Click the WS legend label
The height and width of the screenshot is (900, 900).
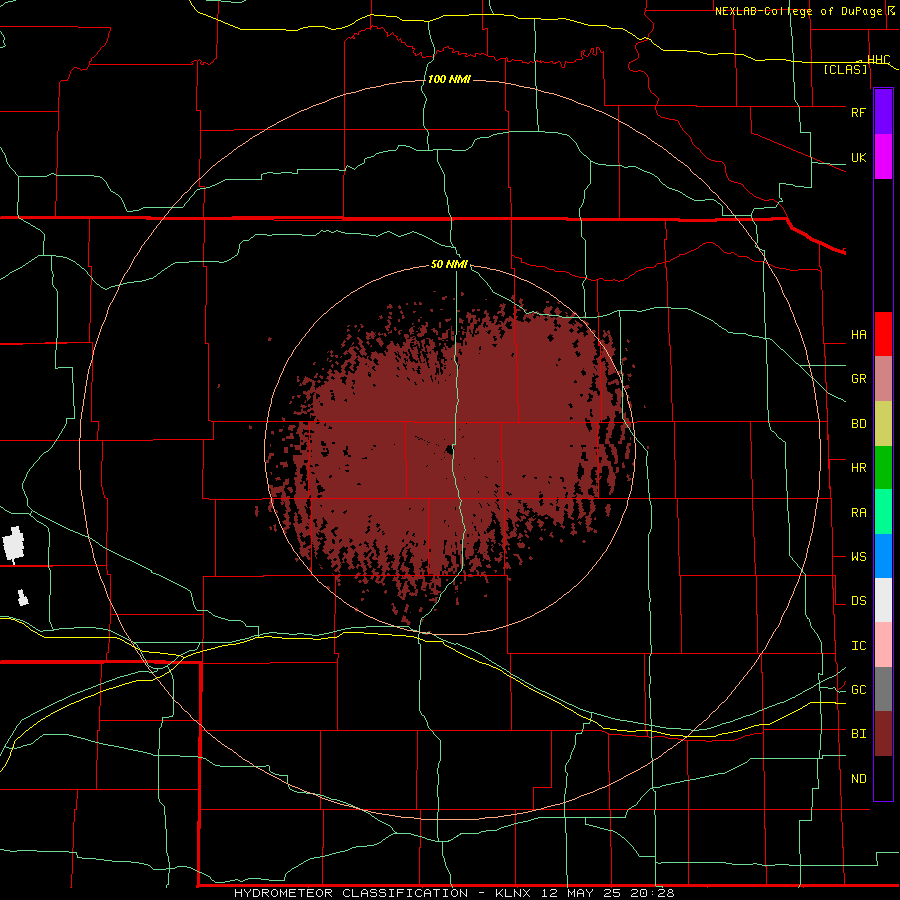(858, 557)
